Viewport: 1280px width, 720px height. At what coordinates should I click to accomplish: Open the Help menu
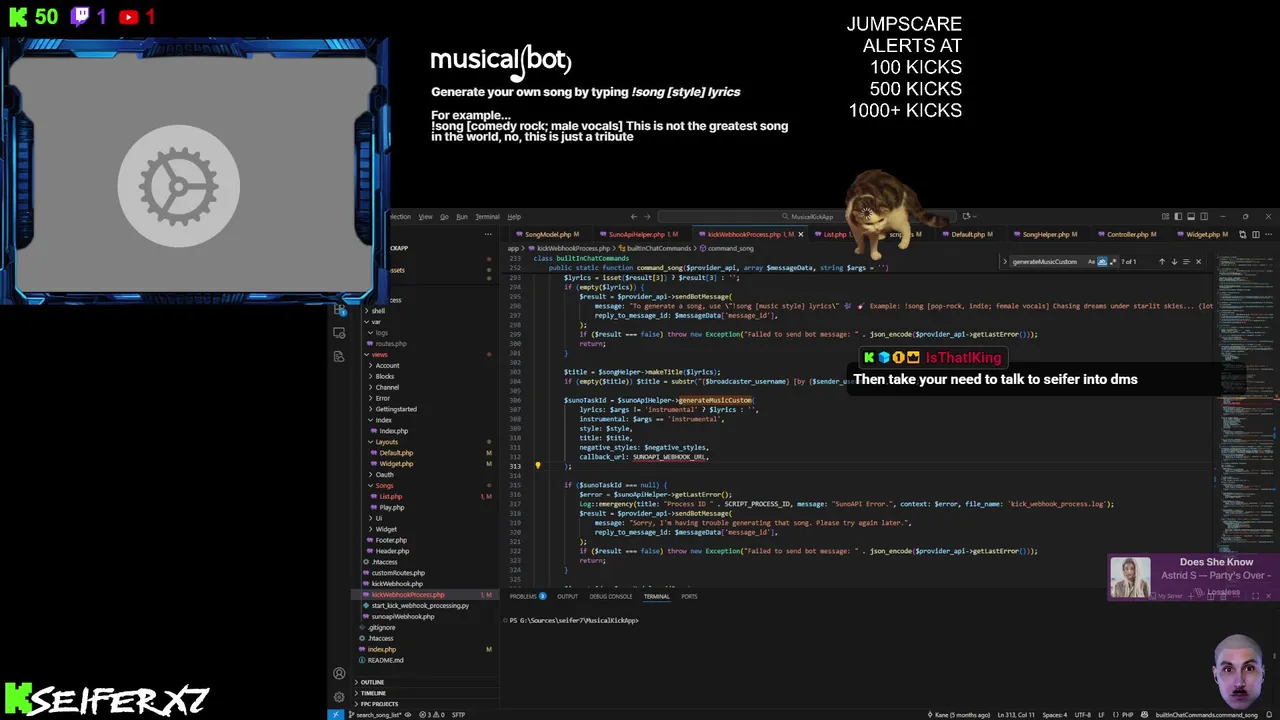click(x=514, y=216)
